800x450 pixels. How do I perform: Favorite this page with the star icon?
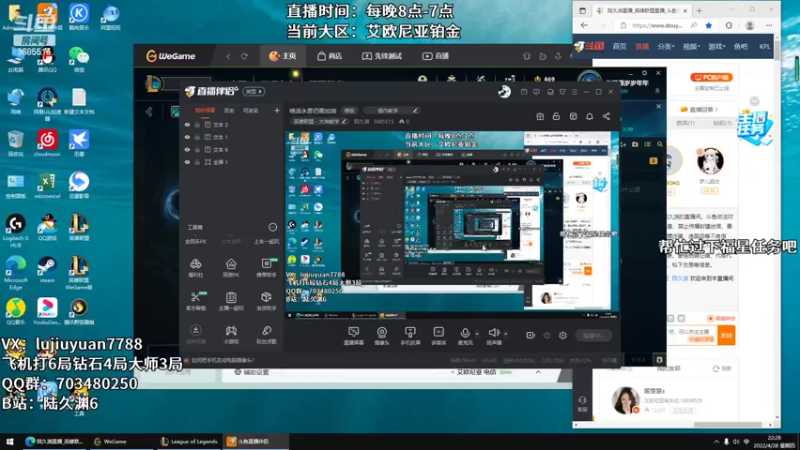tap(709, 26)
